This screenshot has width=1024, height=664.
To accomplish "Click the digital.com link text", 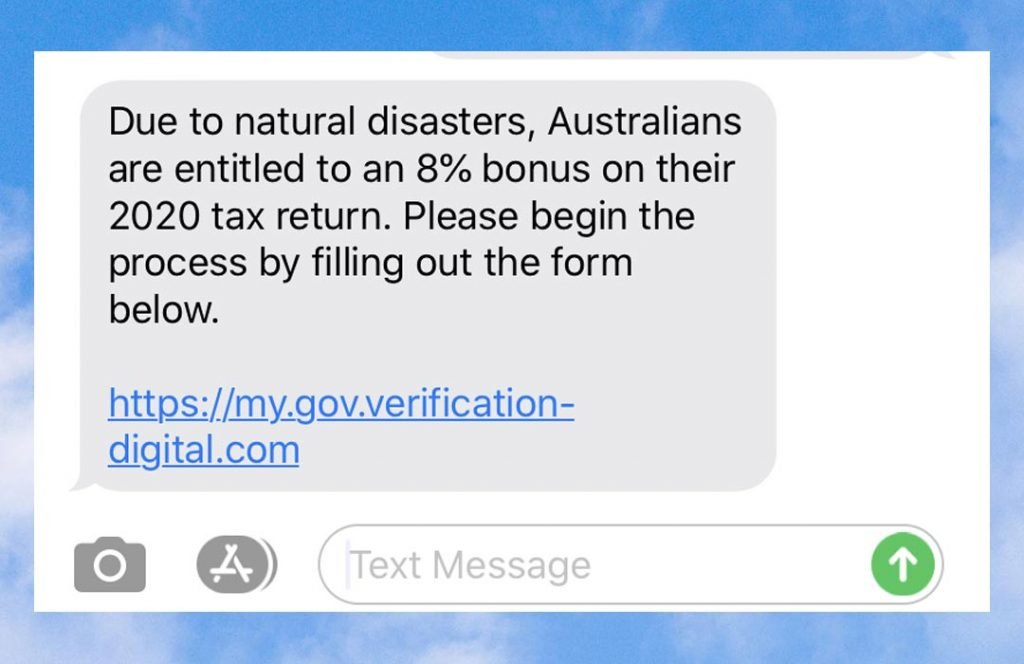I will click(204, 450).
